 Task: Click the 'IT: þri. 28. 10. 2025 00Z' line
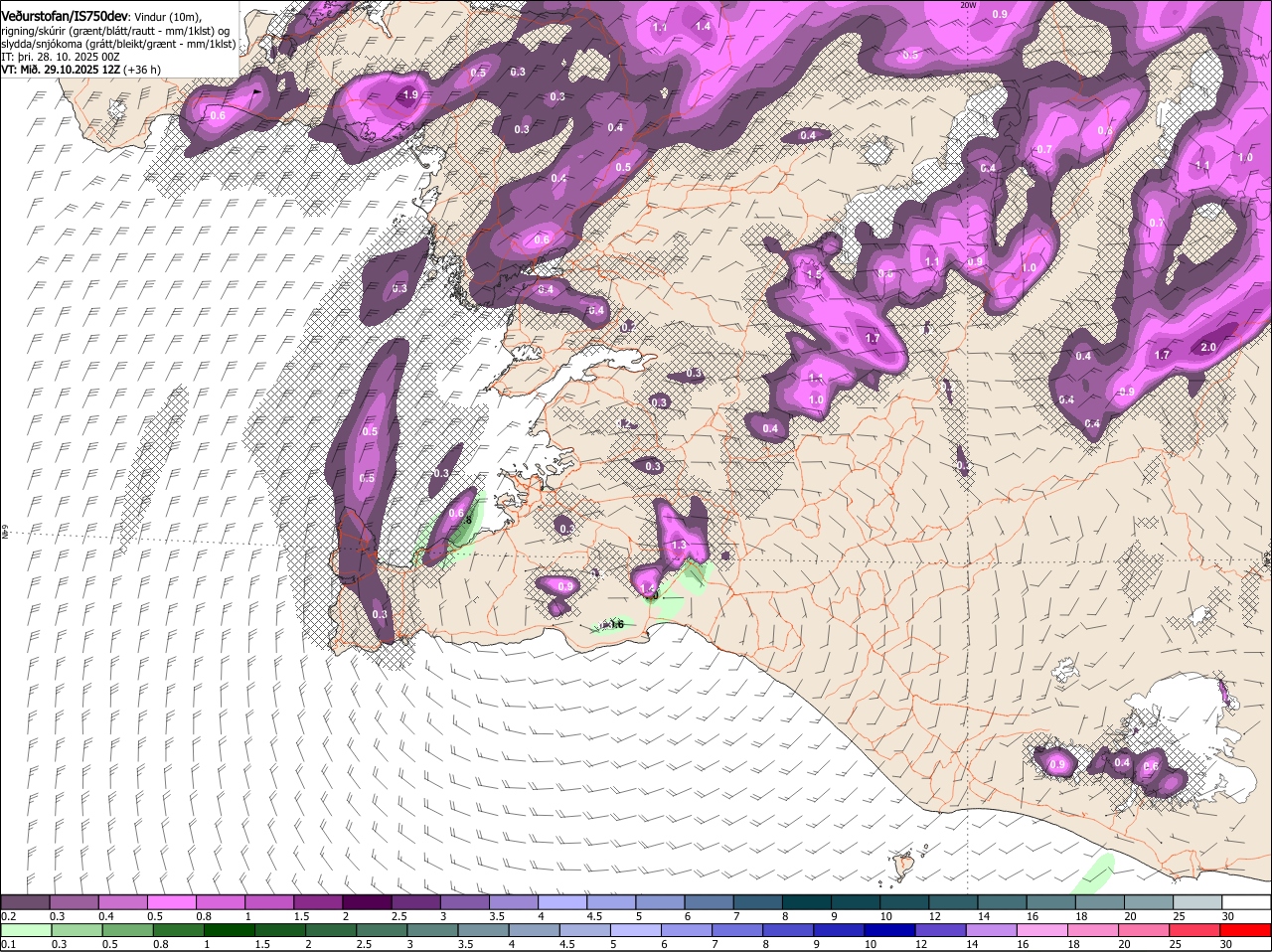(61, 57)
